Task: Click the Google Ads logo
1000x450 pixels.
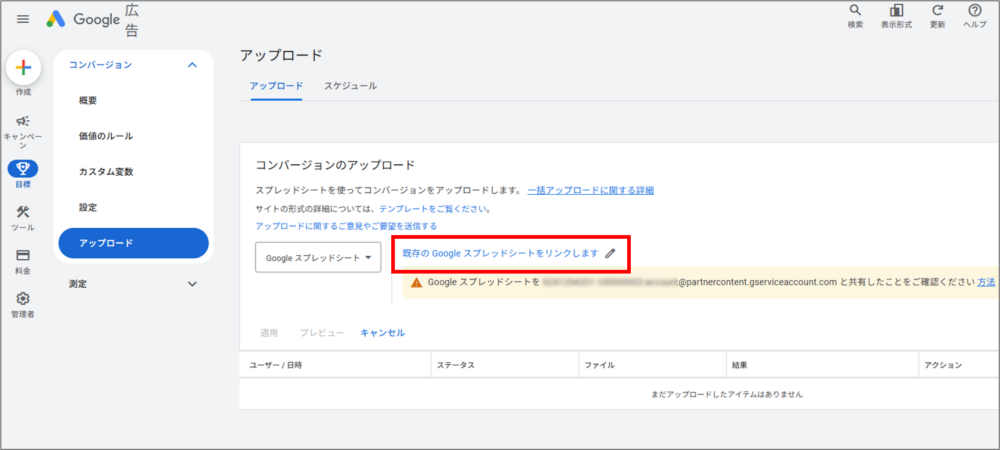Action: click(56, 19)
